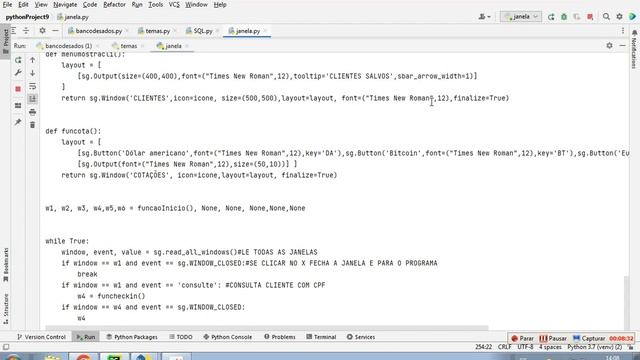Screen dimensions: 640x360
Task: Open the VCS menu
Action: pos(174,5)
